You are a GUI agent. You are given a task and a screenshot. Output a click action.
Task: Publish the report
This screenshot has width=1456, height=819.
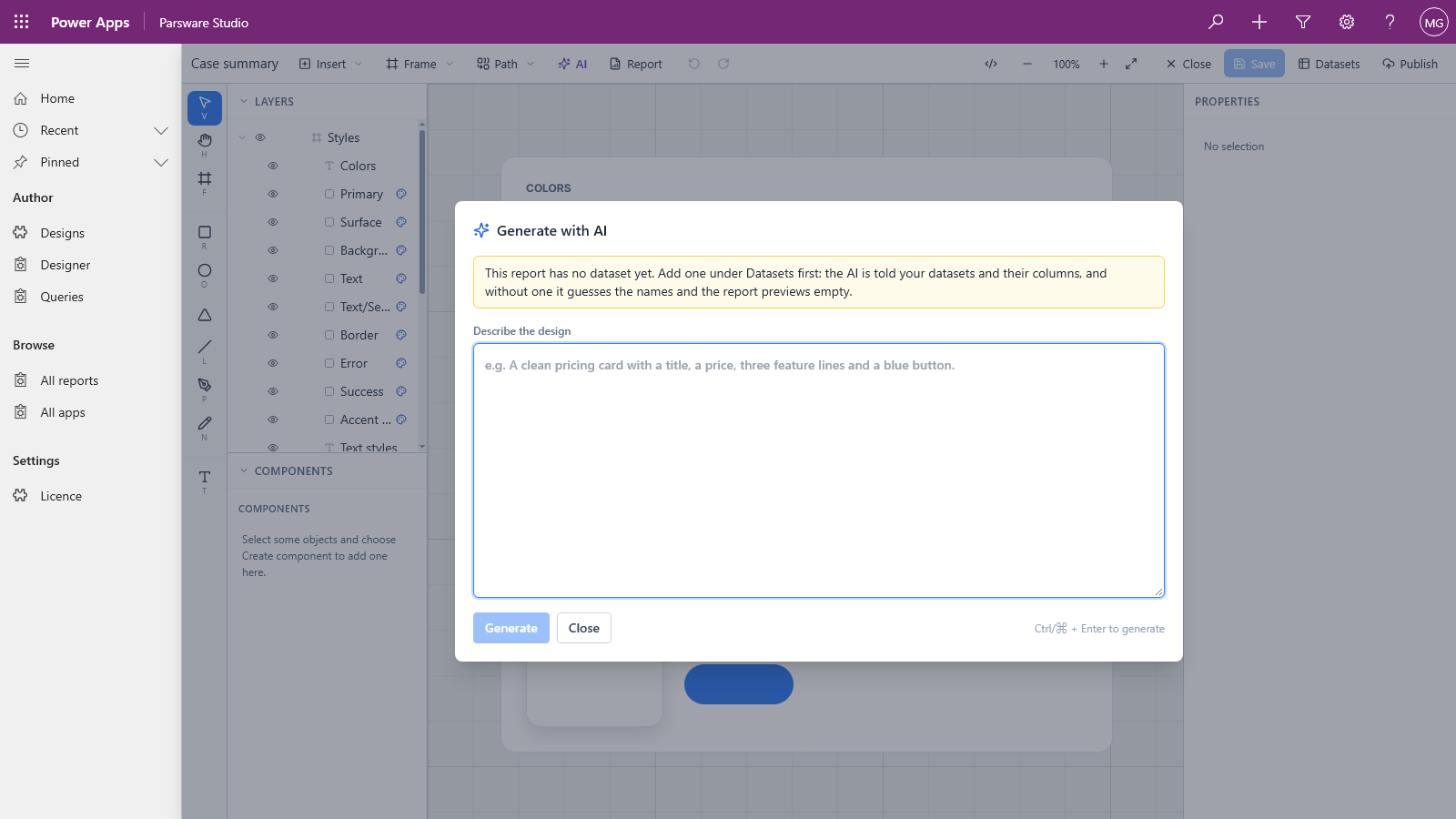tap(1410, 64)
